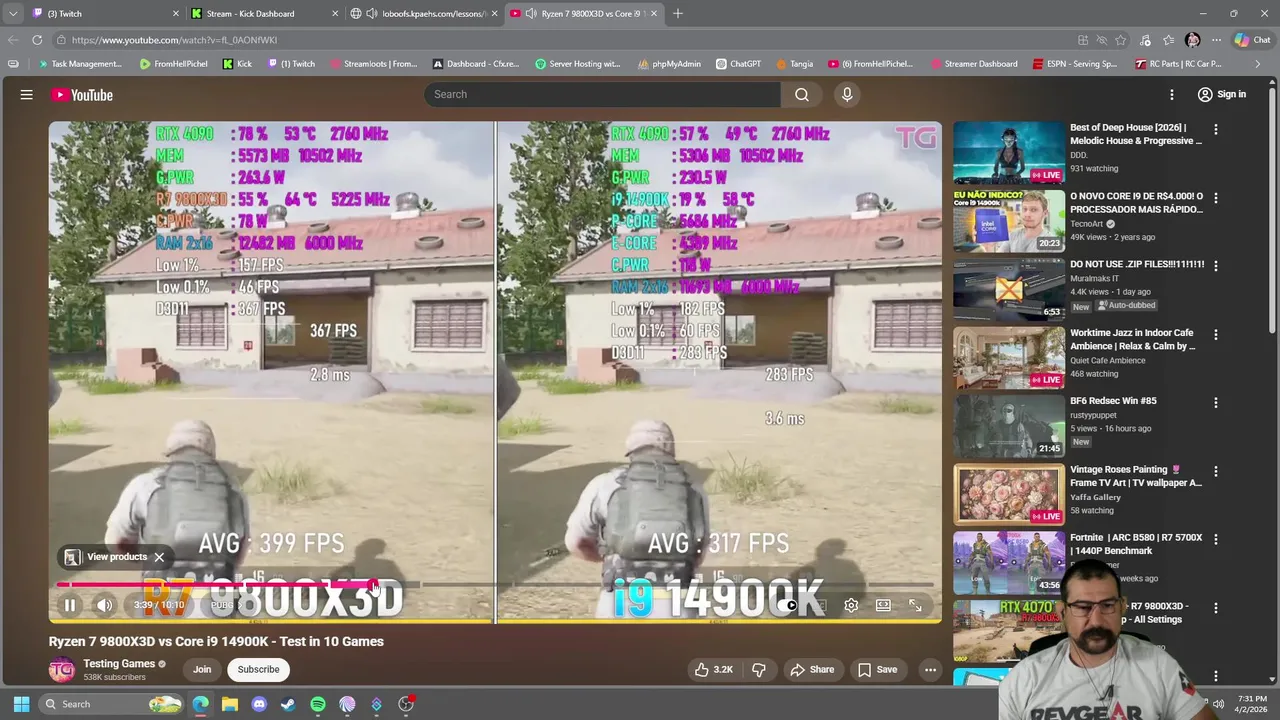Save the video to a playlist

(877, 670)
